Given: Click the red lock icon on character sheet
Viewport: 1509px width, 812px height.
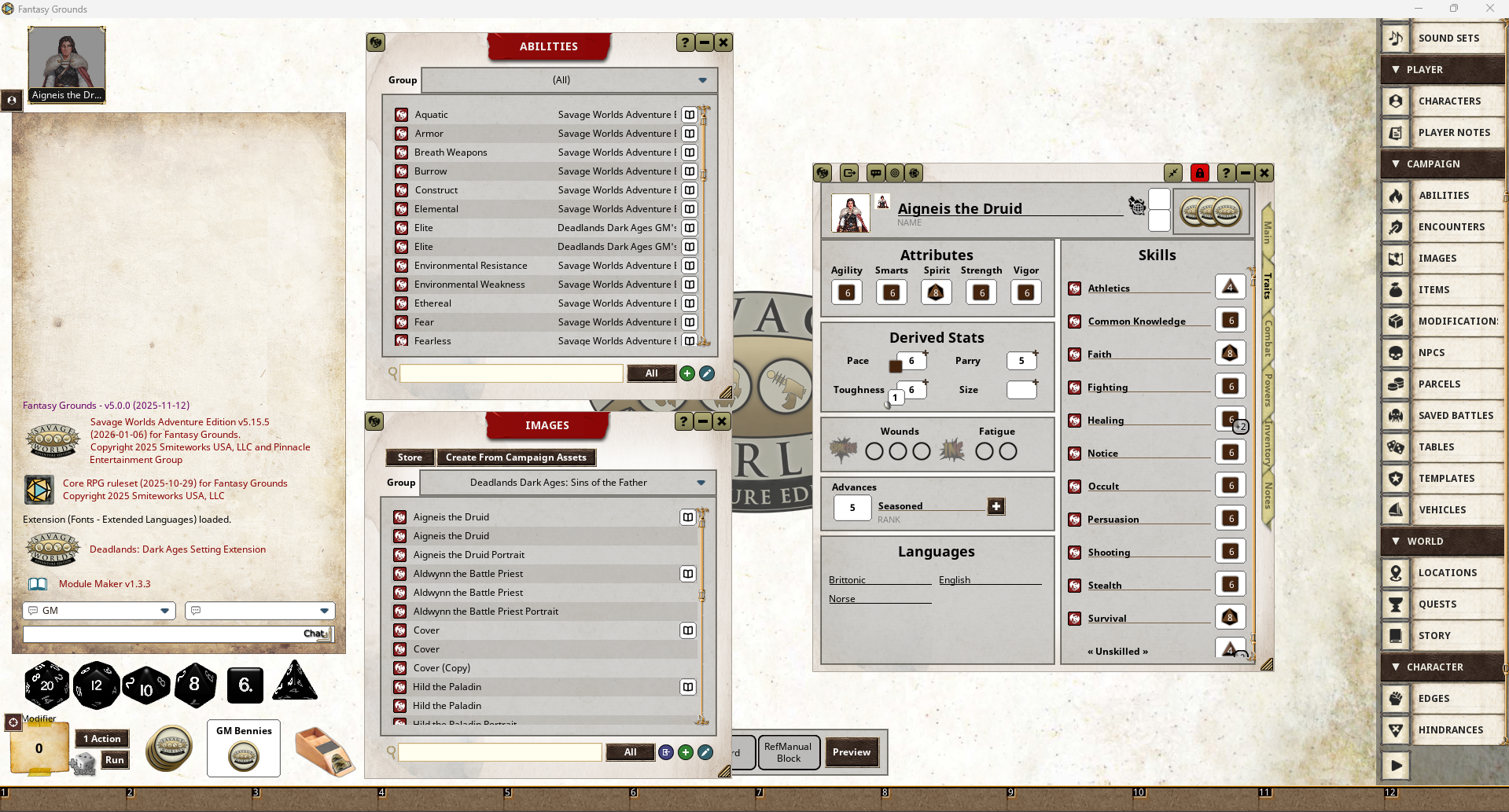Looking at the screenshot, I should 1199,173.
